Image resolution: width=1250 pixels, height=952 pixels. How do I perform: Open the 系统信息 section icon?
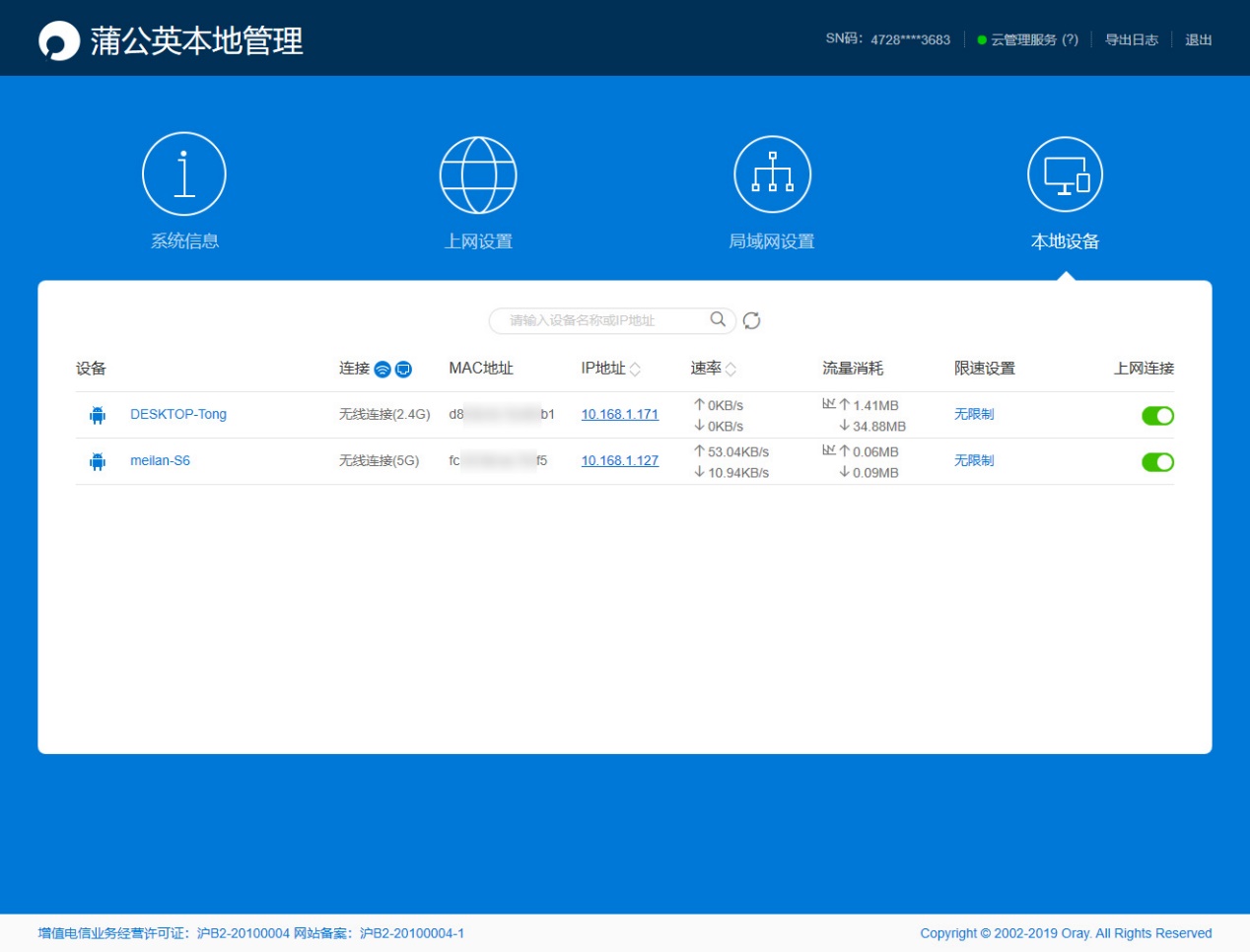[x=184, y=172]
